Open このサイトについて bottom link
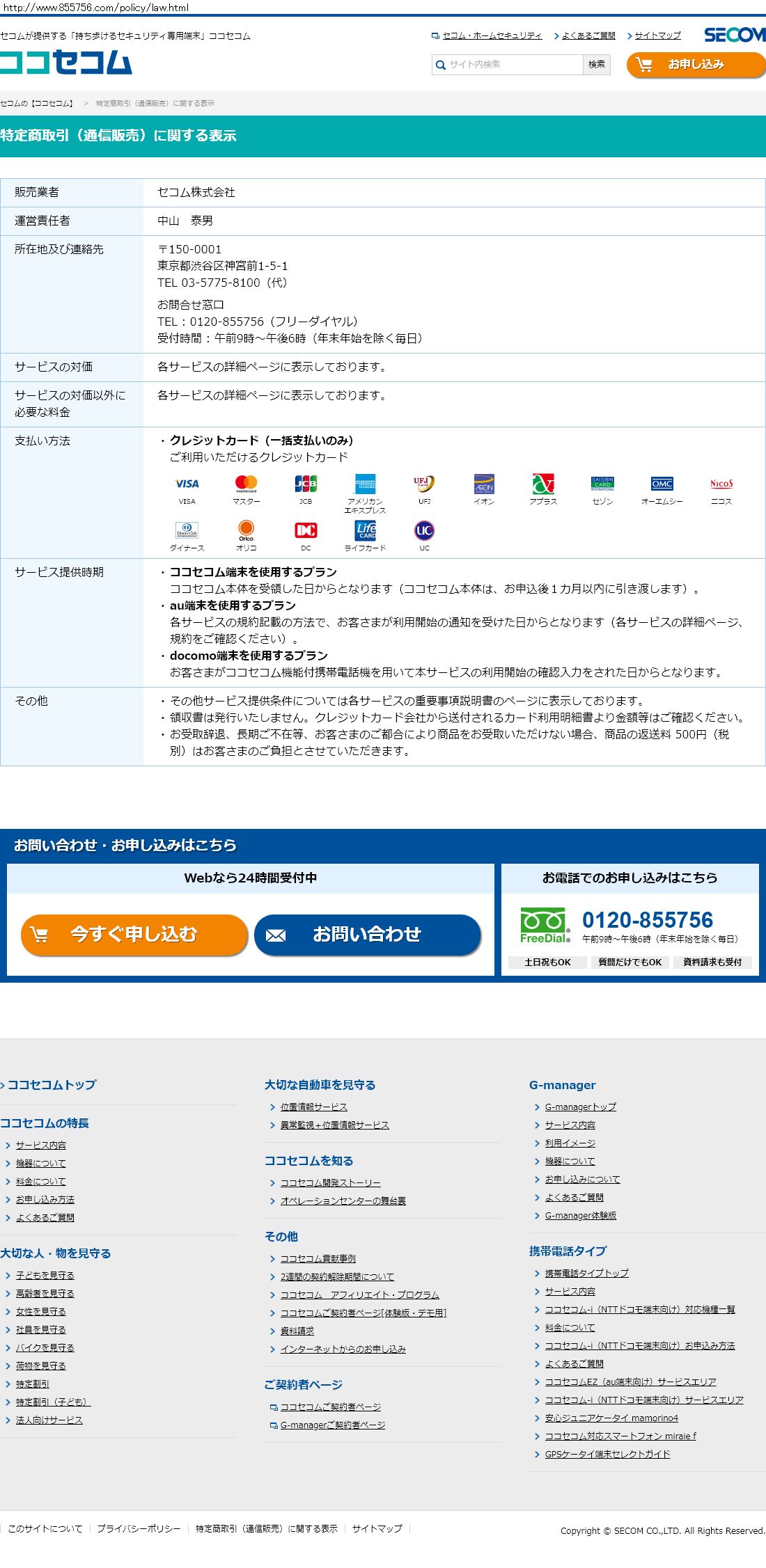 45,1529
